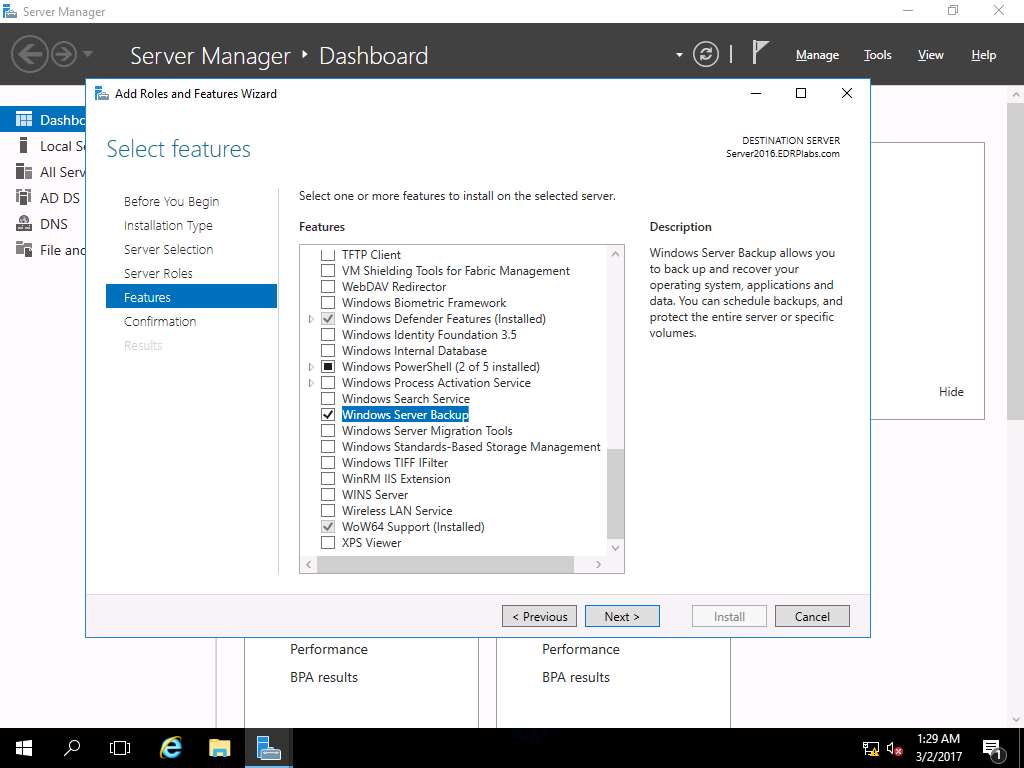Open the Action Center notification icon
The width and height of the screenshot is (1024, 768).
coord(992,749)
